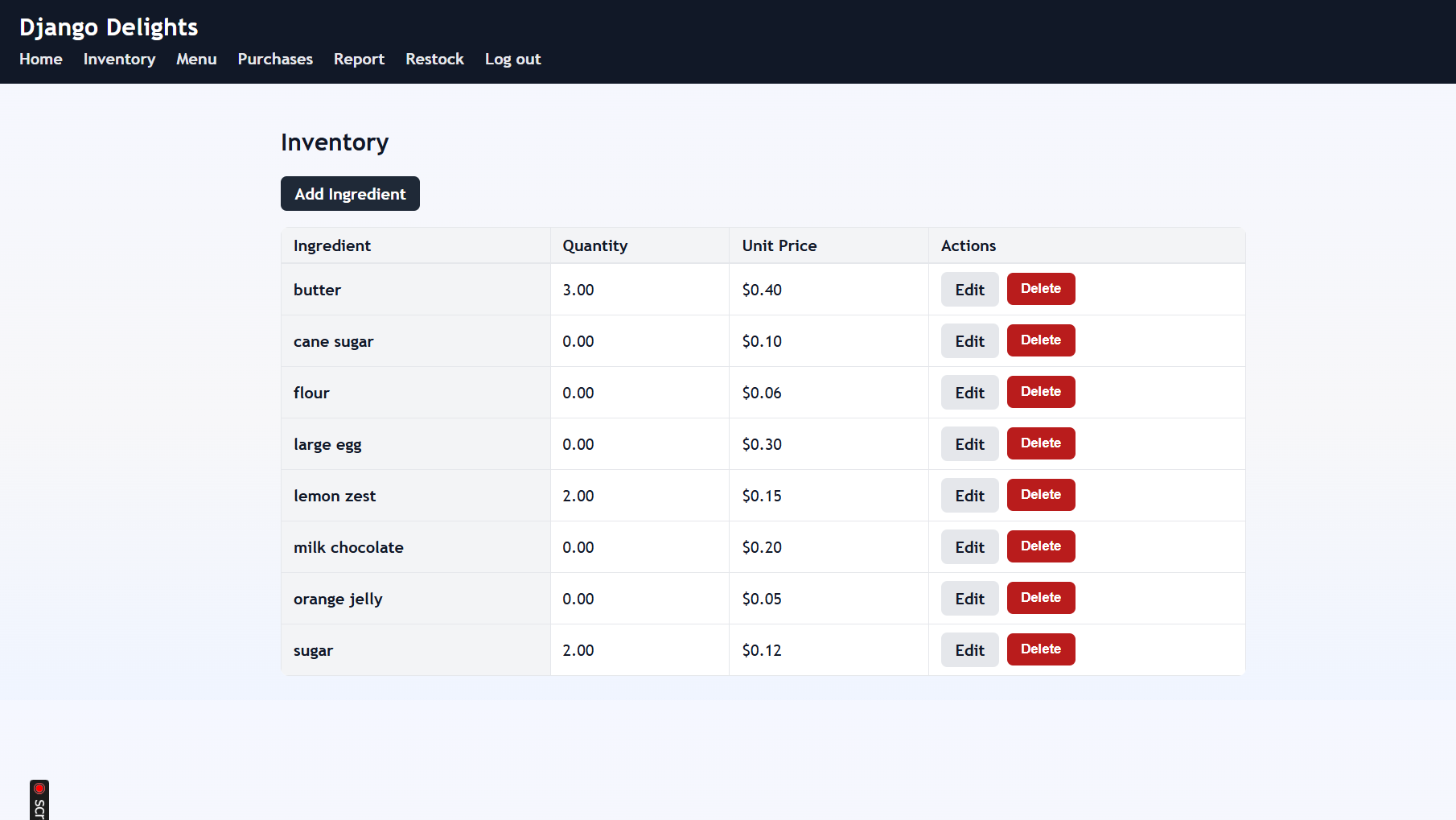Select the lemon zest name cell
Screen dimensions: 1456x820
(416, 496)
